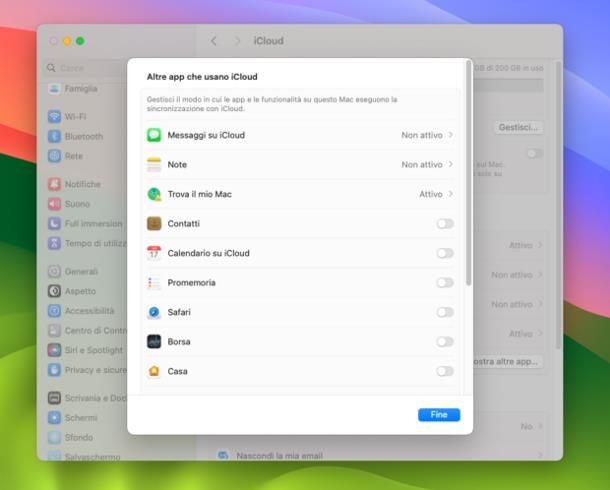Click the Promemoria app icon

tap(154, 283)
